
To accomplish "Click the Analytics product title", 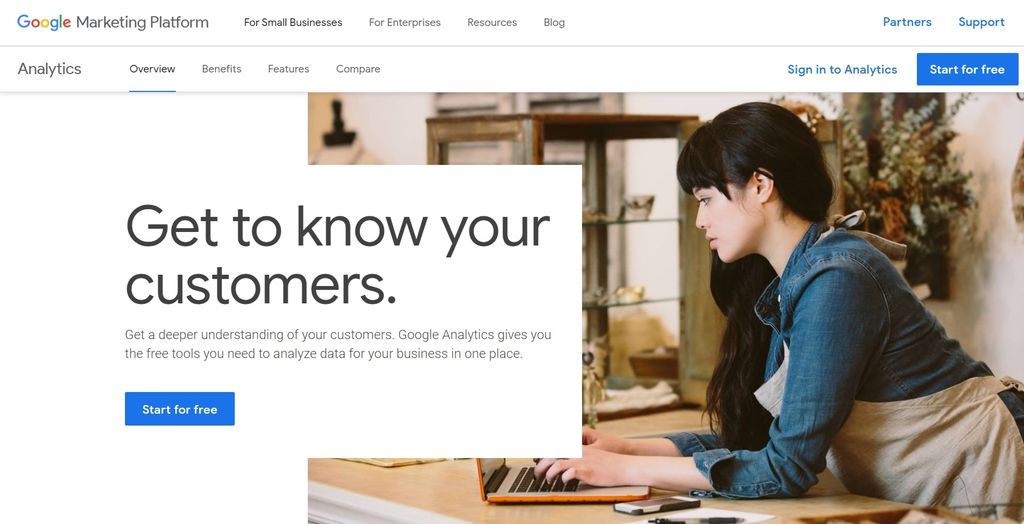I will pos(50,69).
